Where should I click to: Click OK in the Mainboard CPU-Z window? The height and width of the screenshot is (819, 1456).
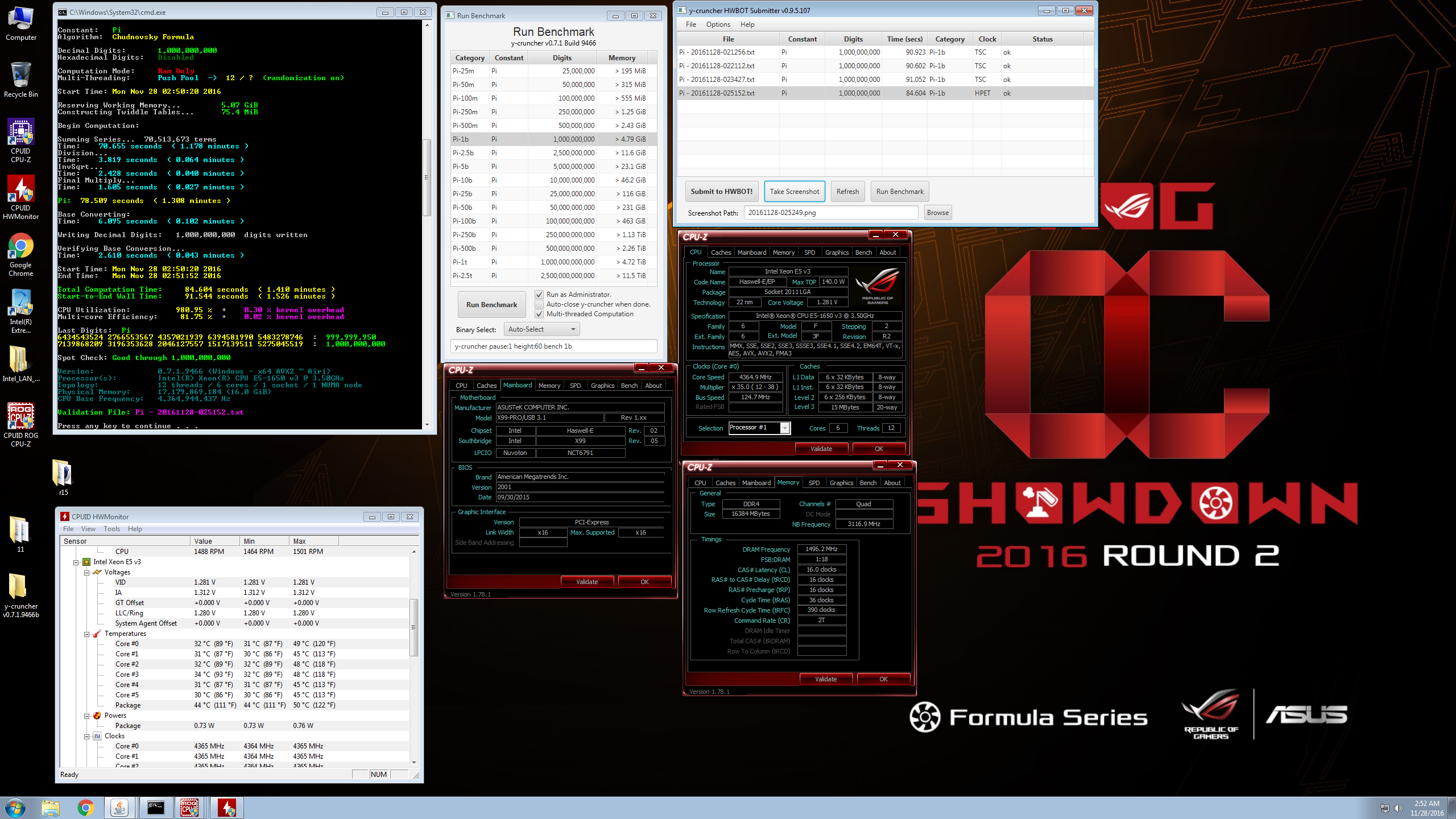point(644,582)
